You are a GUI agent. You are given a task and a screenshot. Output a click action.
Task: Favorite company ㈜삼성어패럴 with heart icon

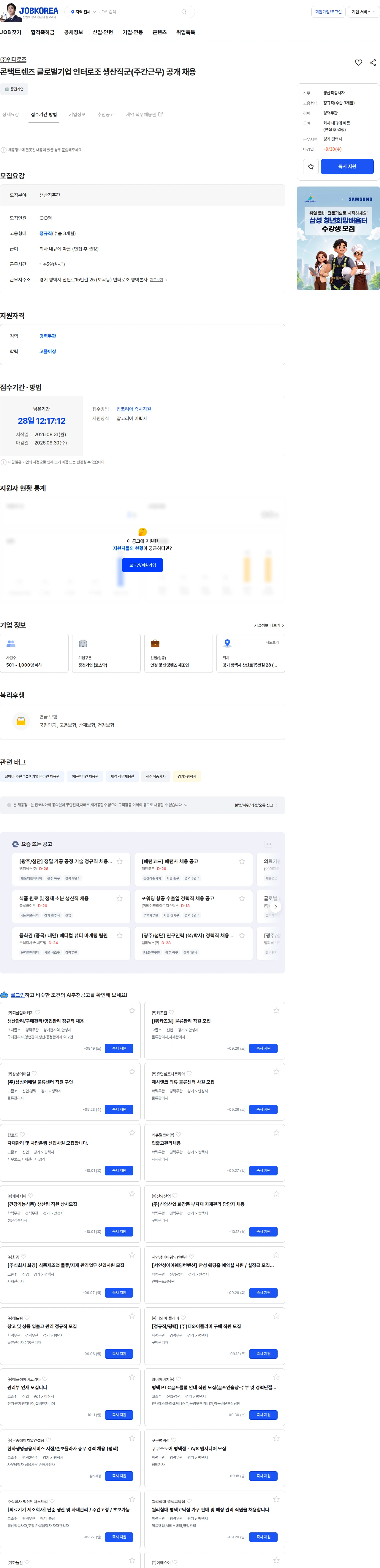[34, 1074]
